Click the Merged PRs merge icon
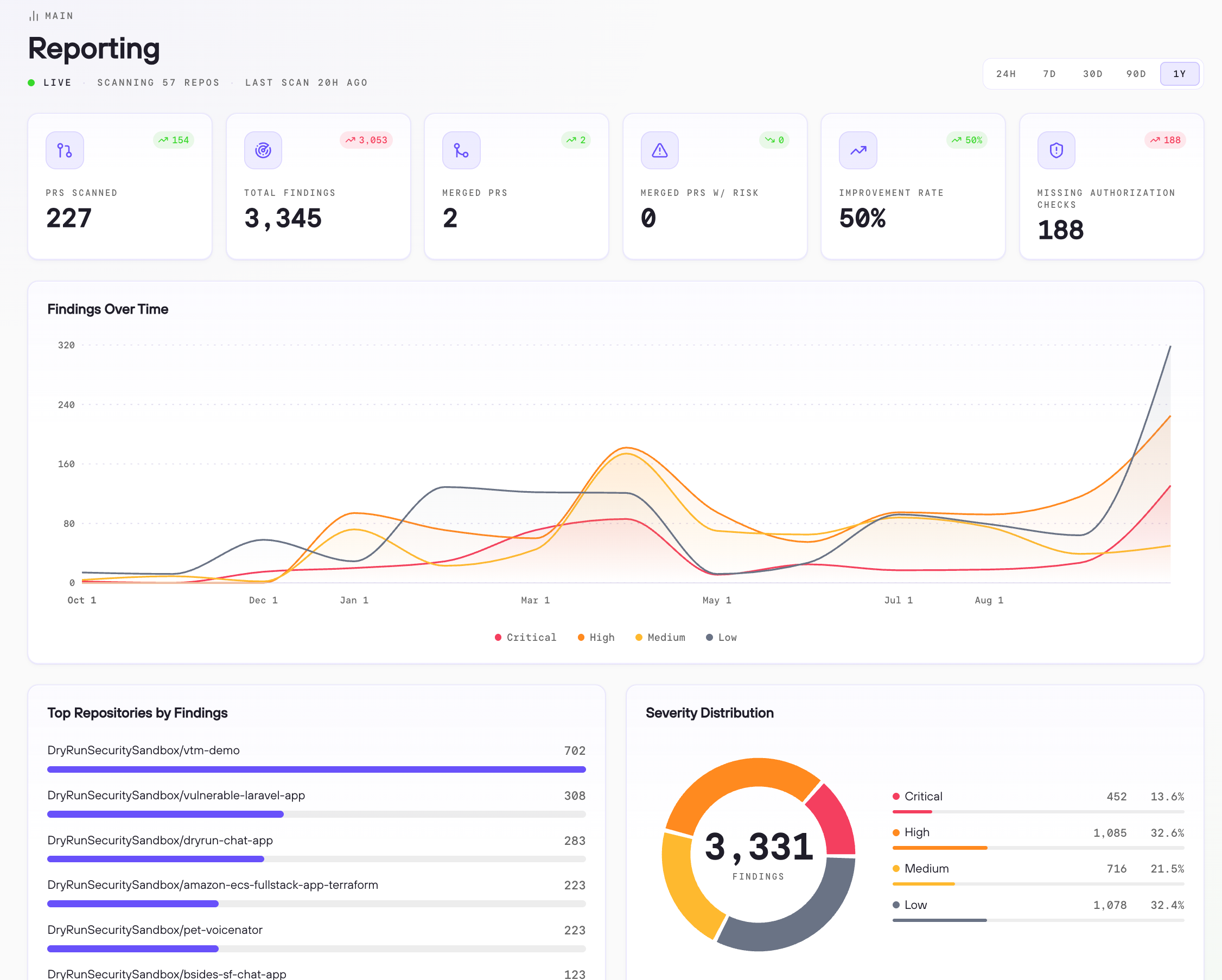The width and height of the screenshot is (1222, 980). 461,150
